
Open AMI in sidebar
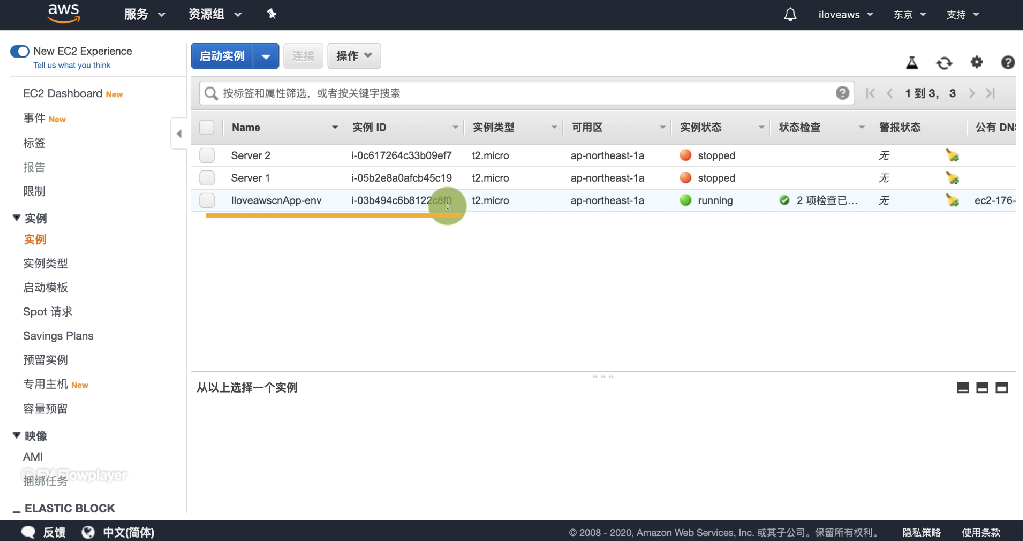click(33, 457)
